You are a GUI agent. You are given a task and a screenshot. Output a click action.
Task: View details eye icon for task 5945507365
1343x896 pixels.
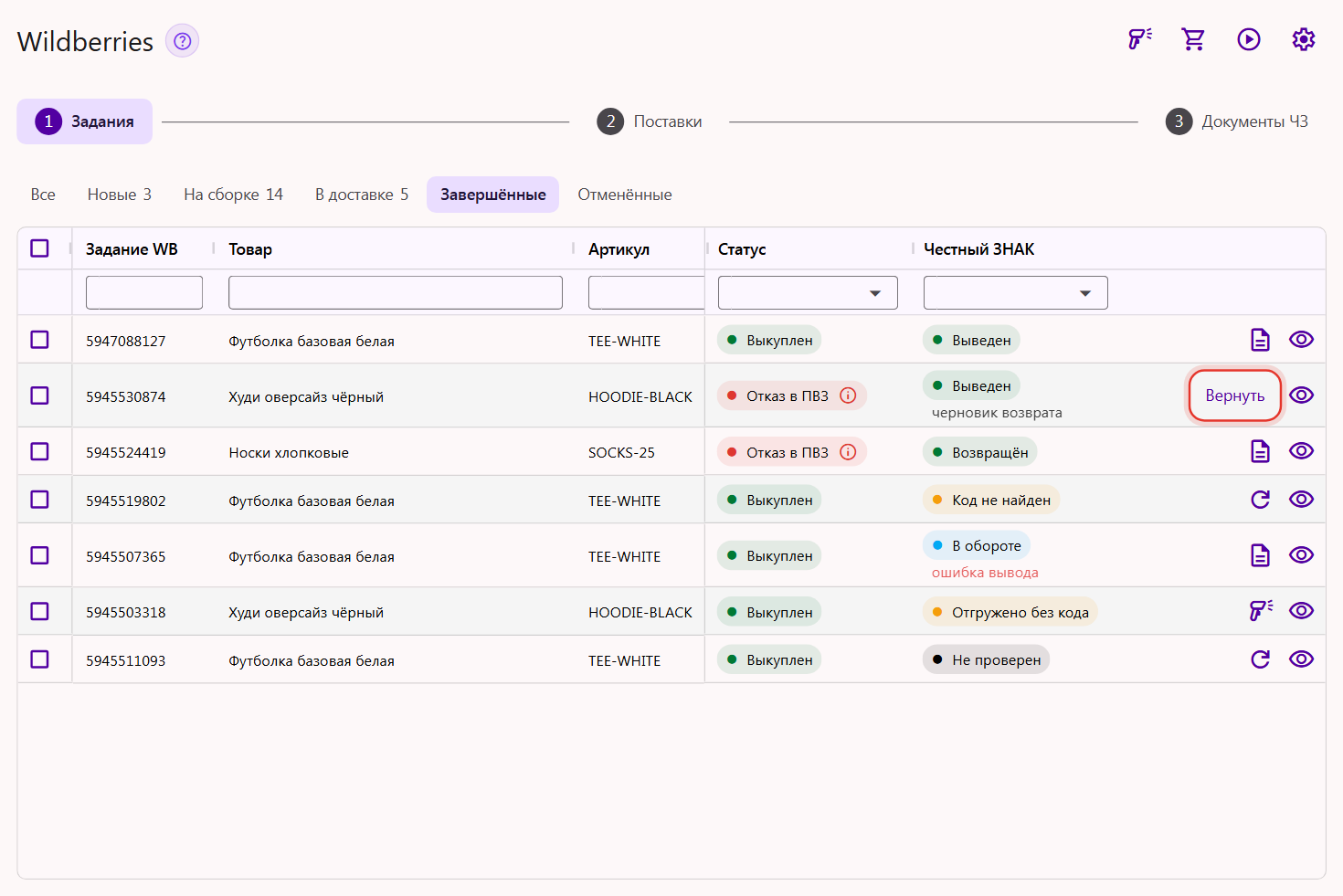tap(1301, 555)
